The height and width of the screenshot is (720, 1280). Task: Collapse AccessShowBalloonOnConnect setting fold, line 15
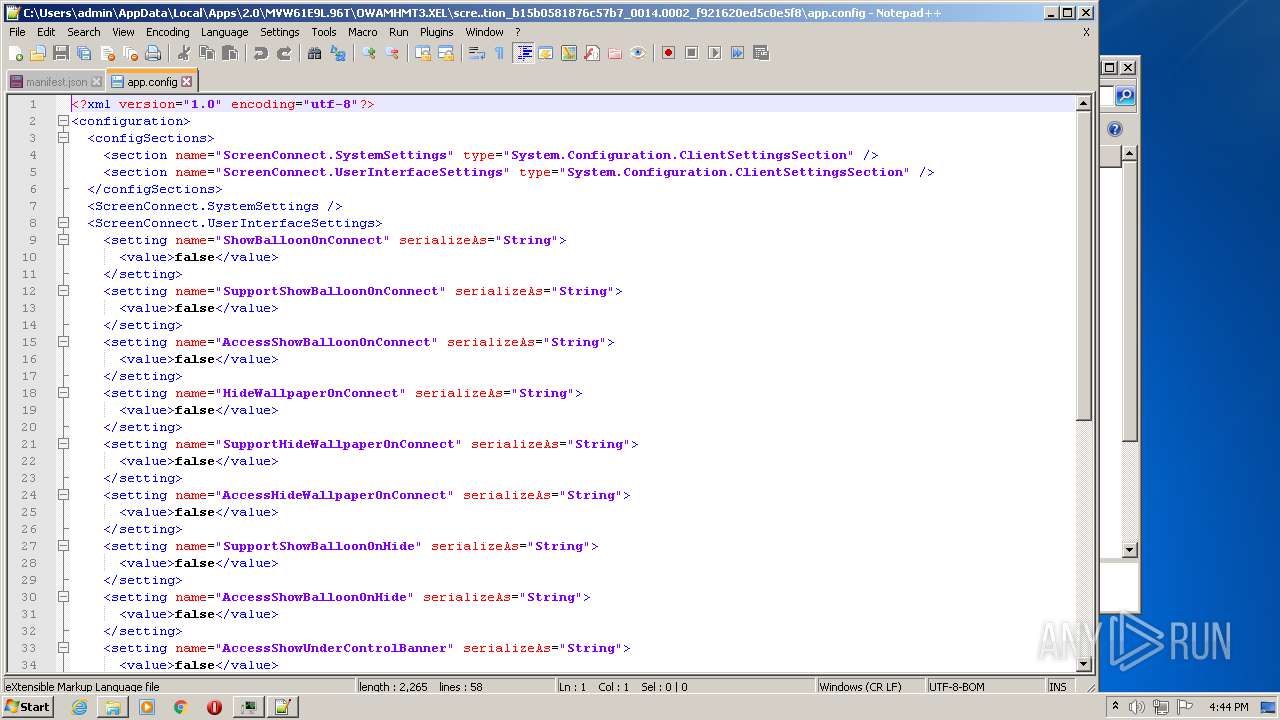(x=63, y=342)
